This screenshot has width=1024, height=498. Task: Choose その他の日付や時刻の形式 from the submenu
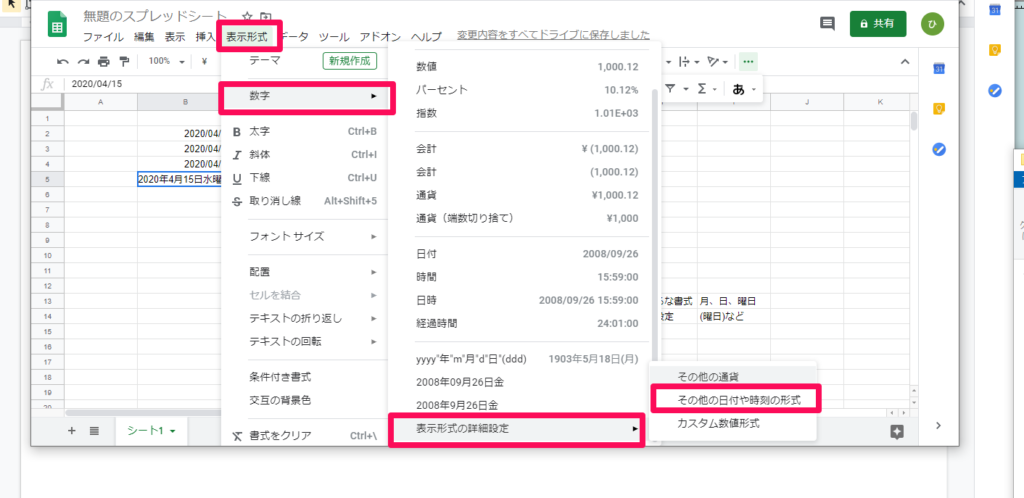coord(734,400)
